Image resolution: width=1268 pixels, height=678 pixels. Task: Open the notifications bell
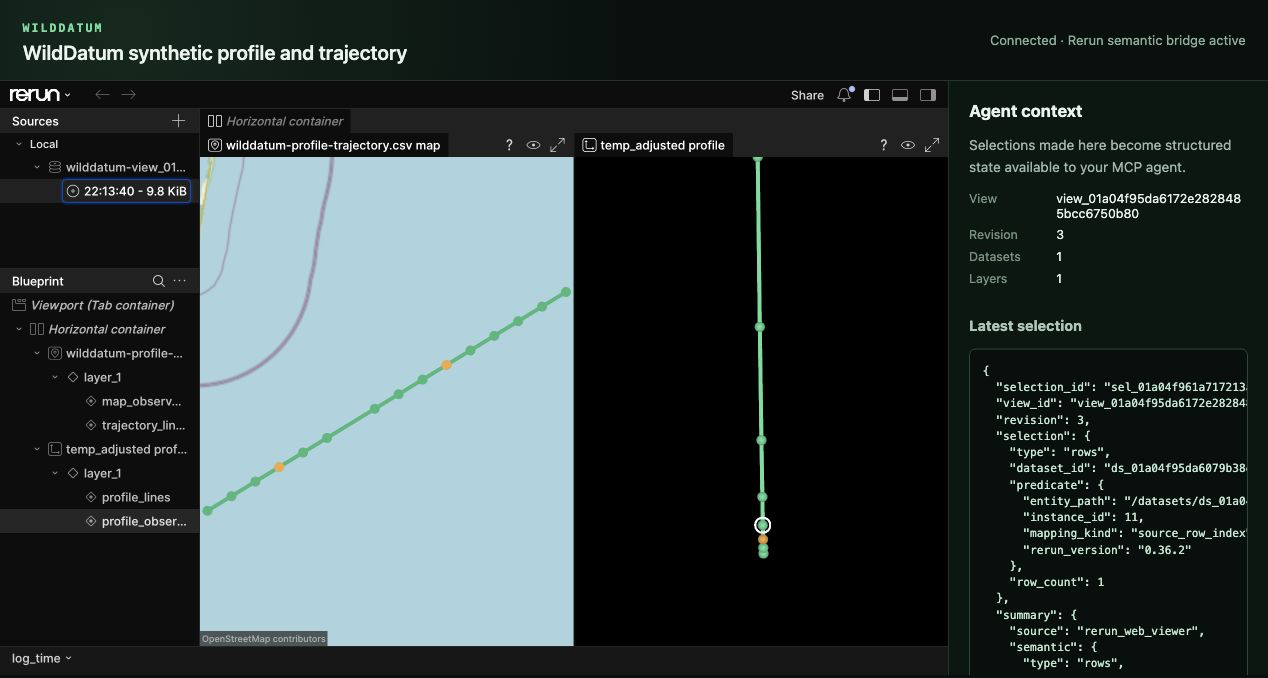pyautogui.click(x=844, y=95)
